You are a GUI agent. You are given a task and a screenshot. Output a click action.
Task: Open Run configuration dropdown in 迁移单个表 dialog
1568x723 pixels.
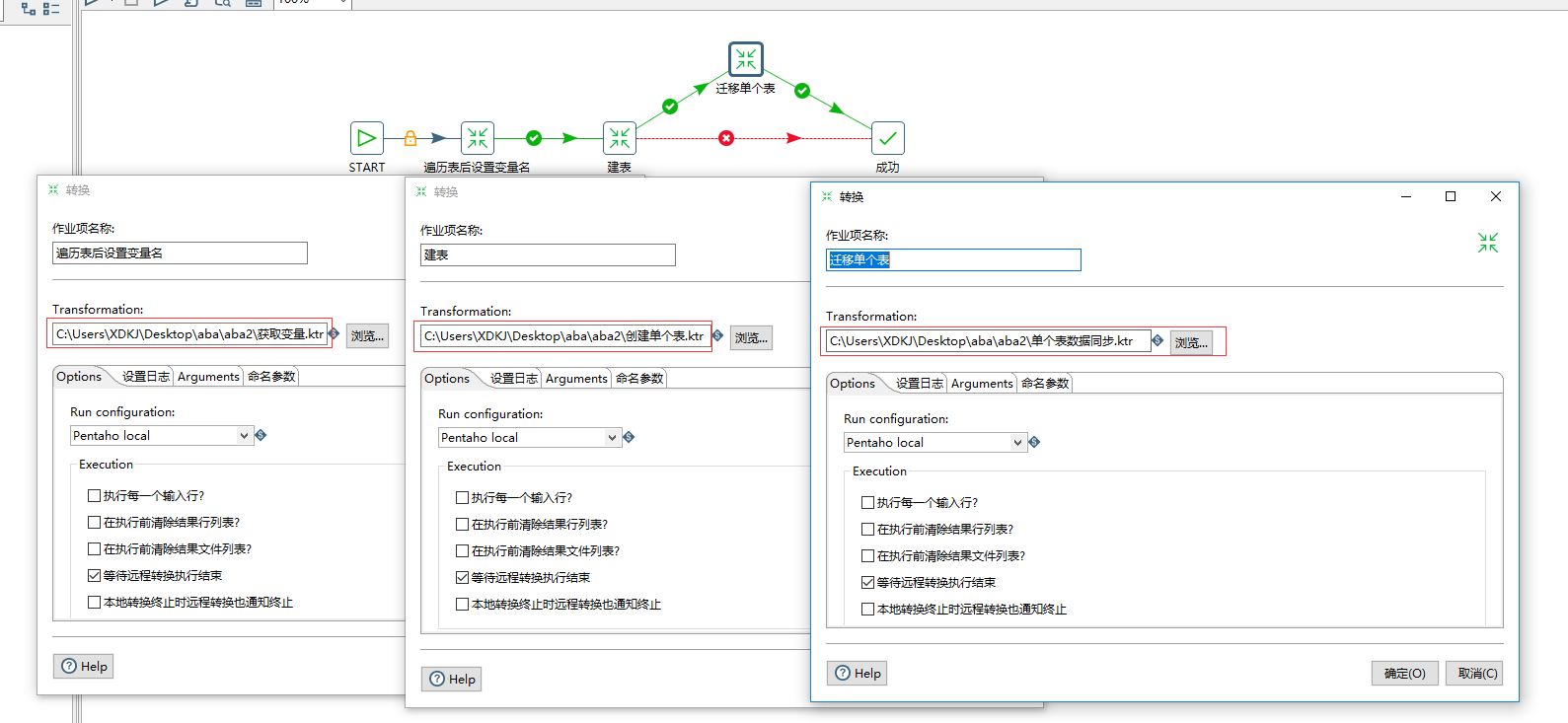[x=1018, y=443]
